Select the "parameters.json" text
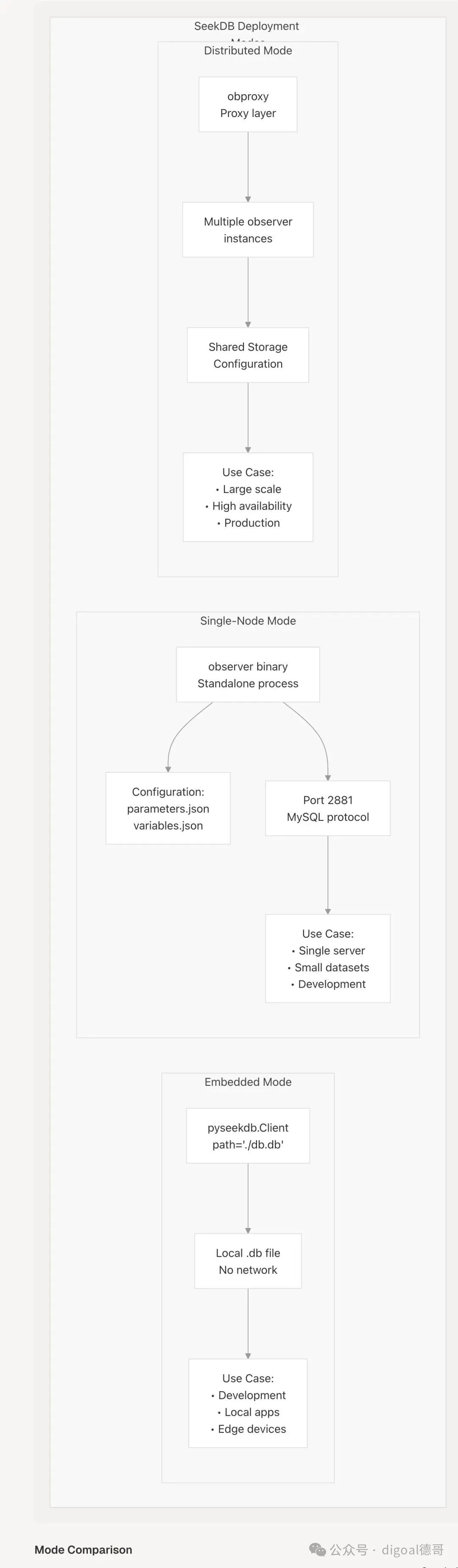Image resolution: width=458 pixels, height=1568 pixels. [168, 808]
